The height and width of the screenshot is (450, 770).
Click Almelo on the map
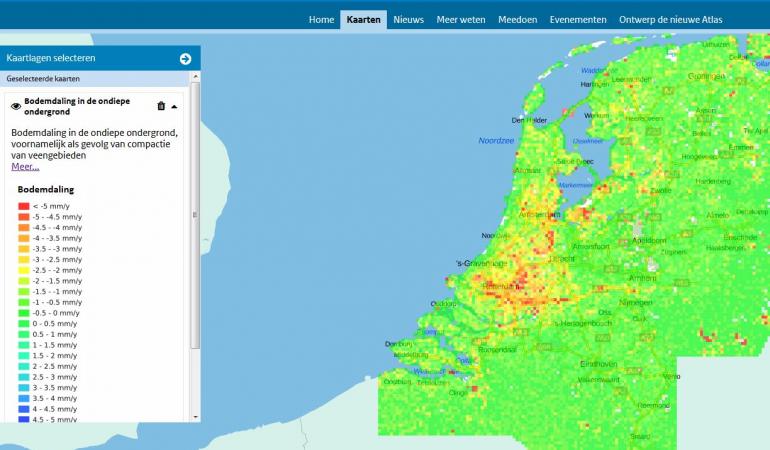coord(717,215)
